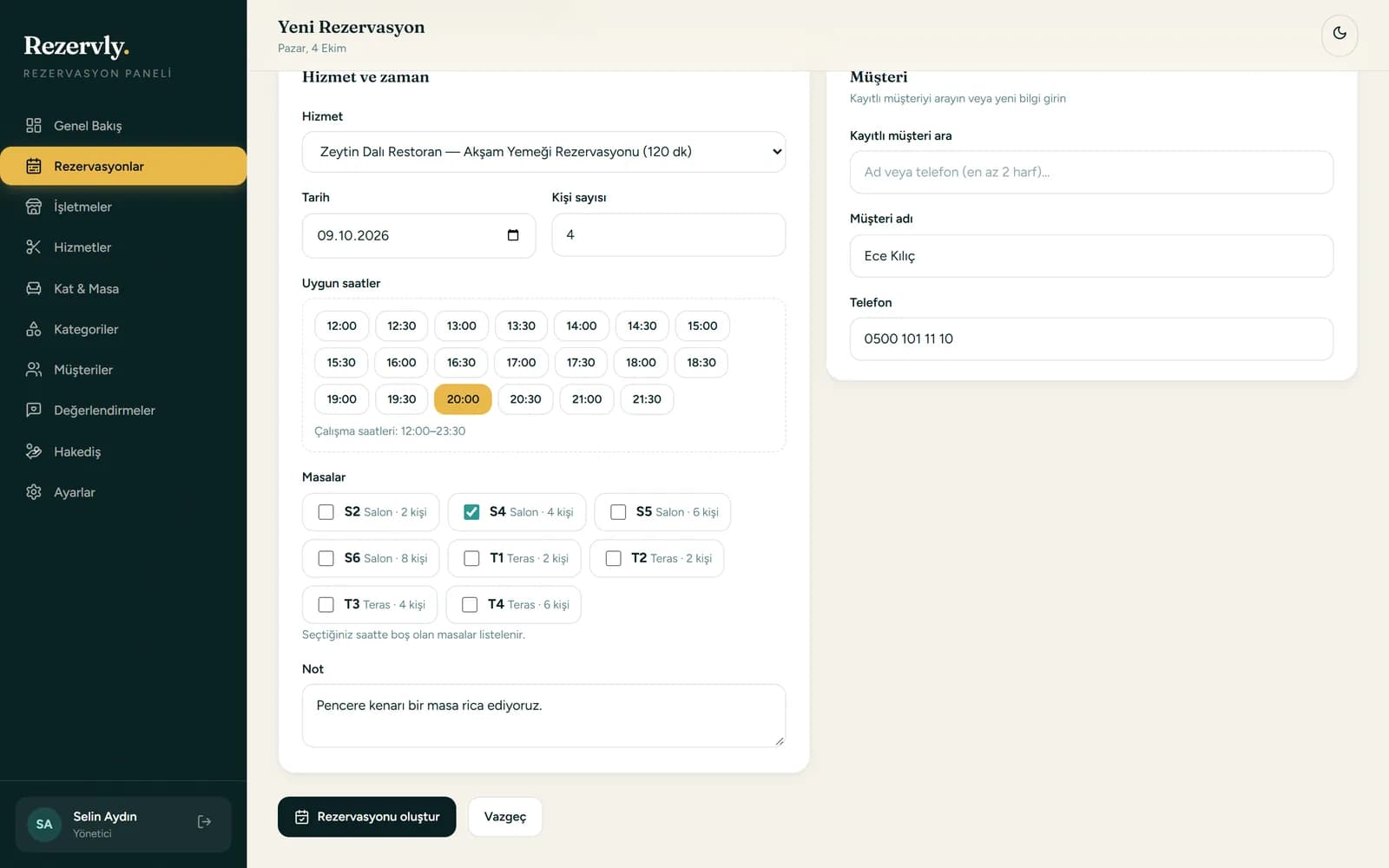The image size is (1389, 868).
Task: Open Hizmetler in the sidebar
Action: click(x=123, y=247)
